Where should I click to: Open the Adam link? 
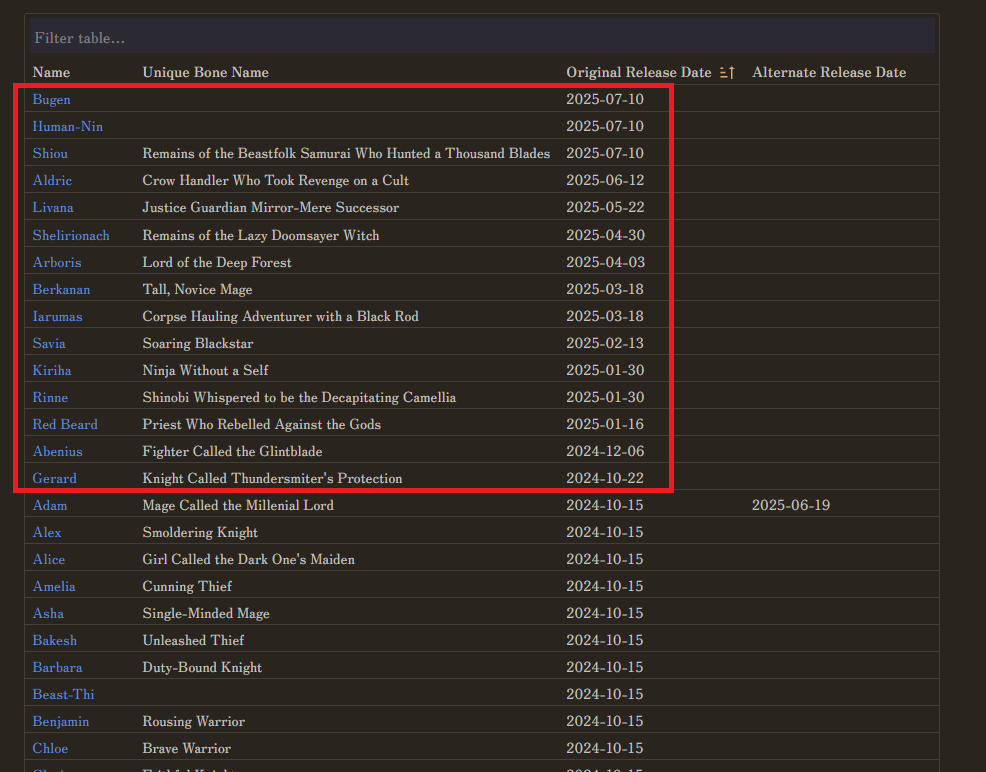coord(50,505)
